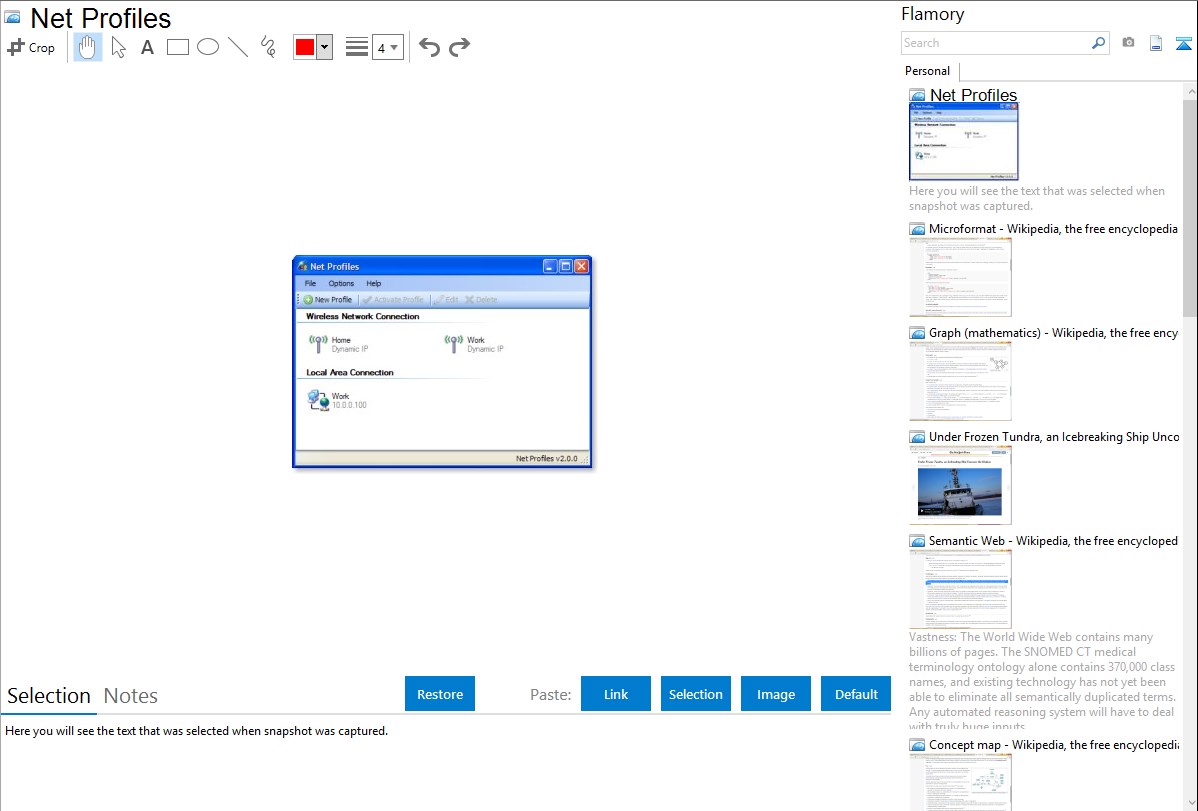Click the camera snapshot icon
This screenshot has width=1198, height=811.
coord(1128,43)
